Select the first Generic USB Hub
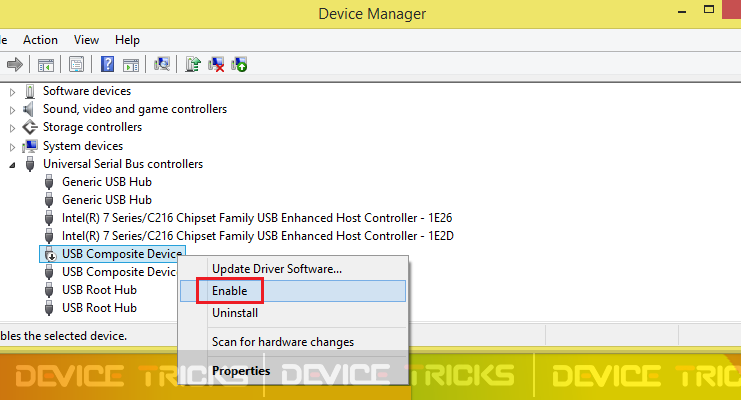The width and height of the screenshot is (741, 400). (x=107, y=182)
